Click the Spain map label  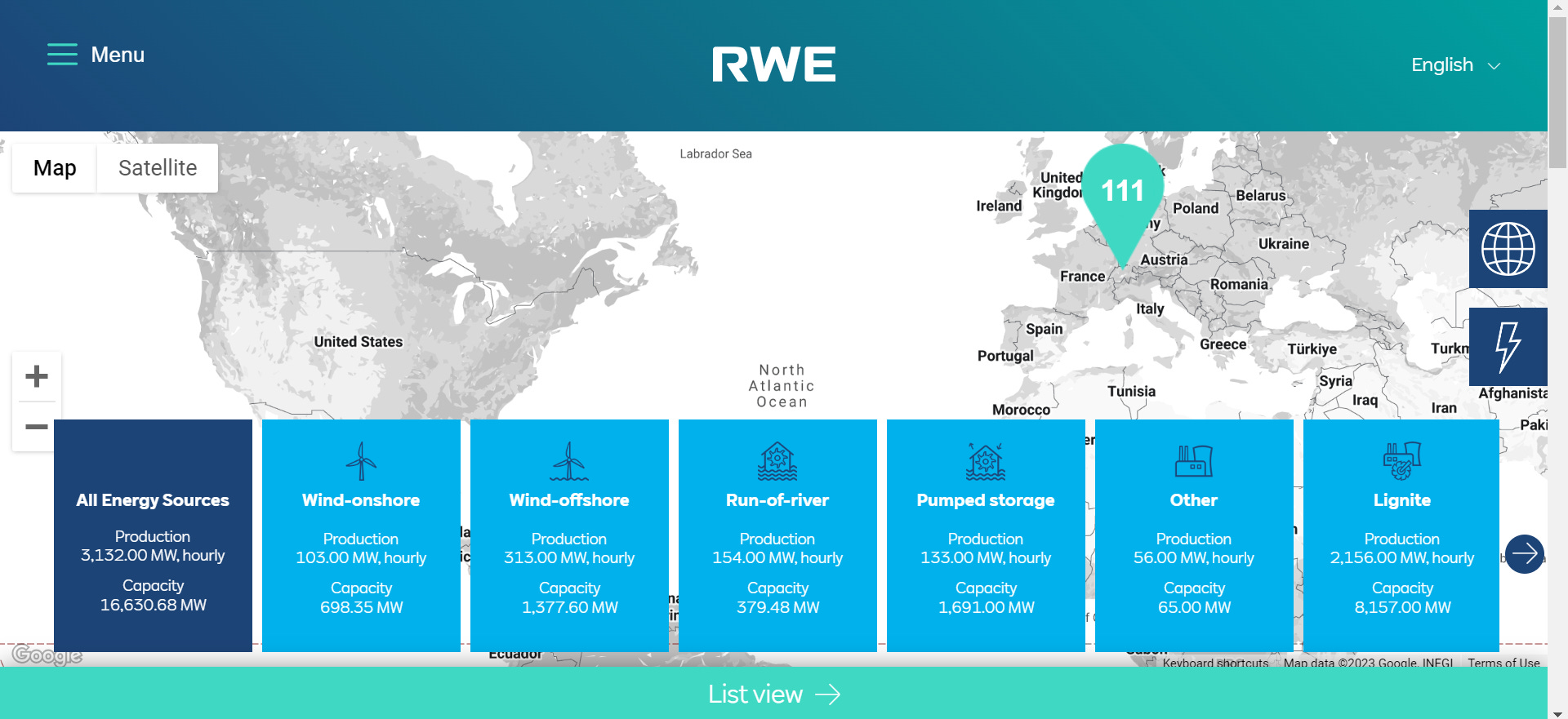[1045, 329]
